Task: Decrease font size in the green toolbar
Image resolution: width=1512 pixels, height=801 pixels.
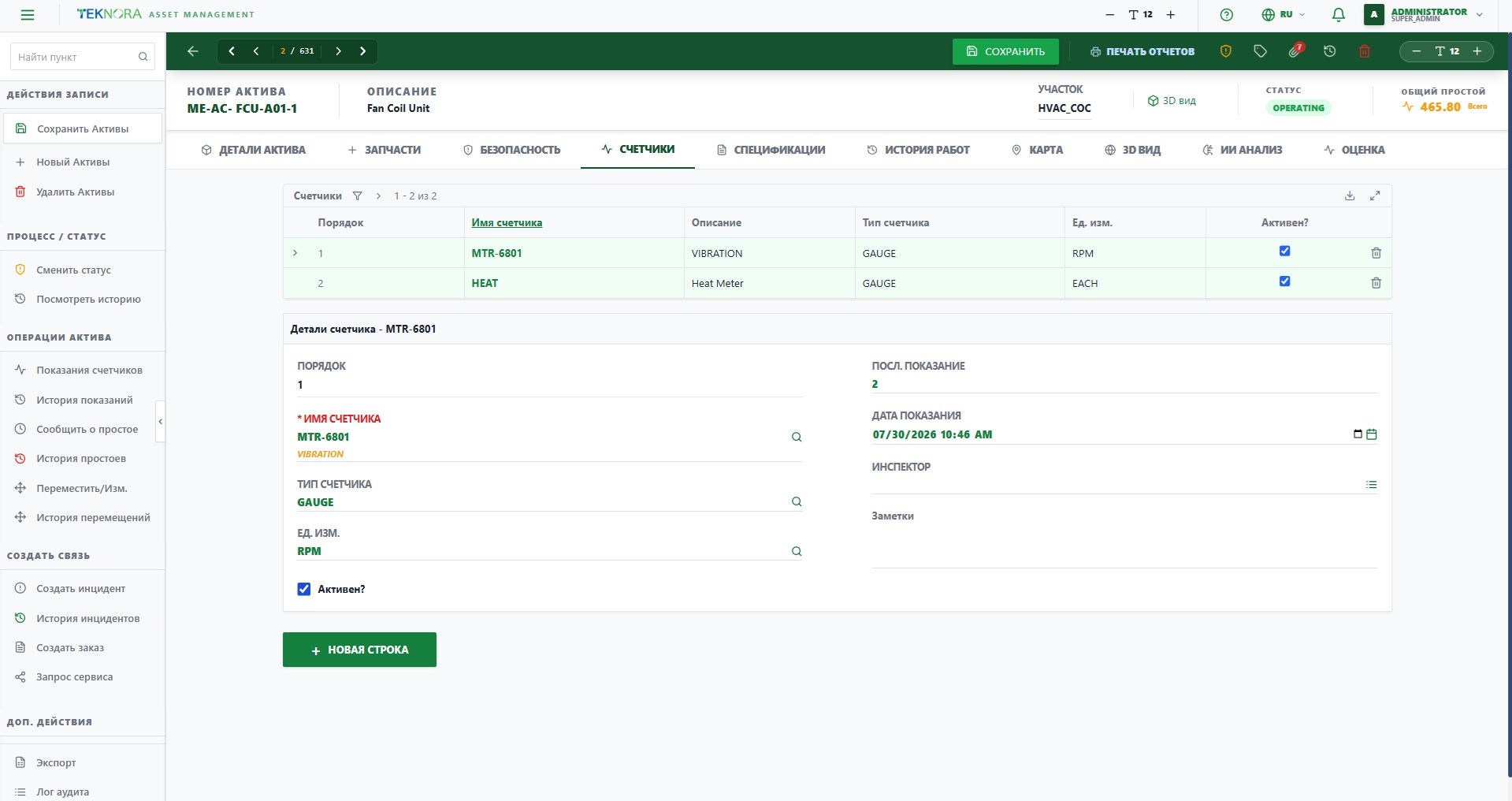Action: 1416,51
